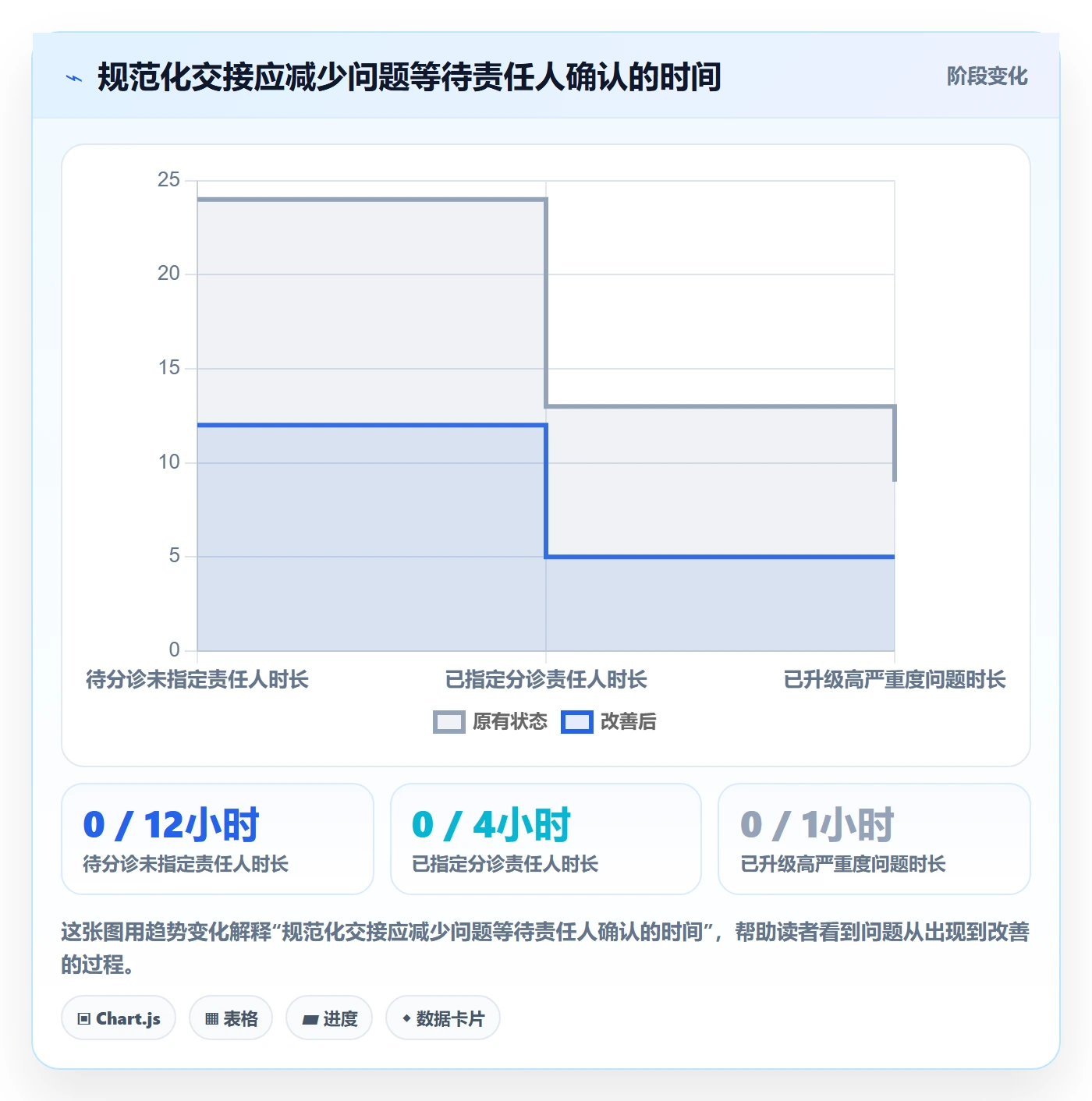Screen dimensions: 1092x1101
Task: Click the x-axis label 已升级高严重度问题时长
Action: 895,680
